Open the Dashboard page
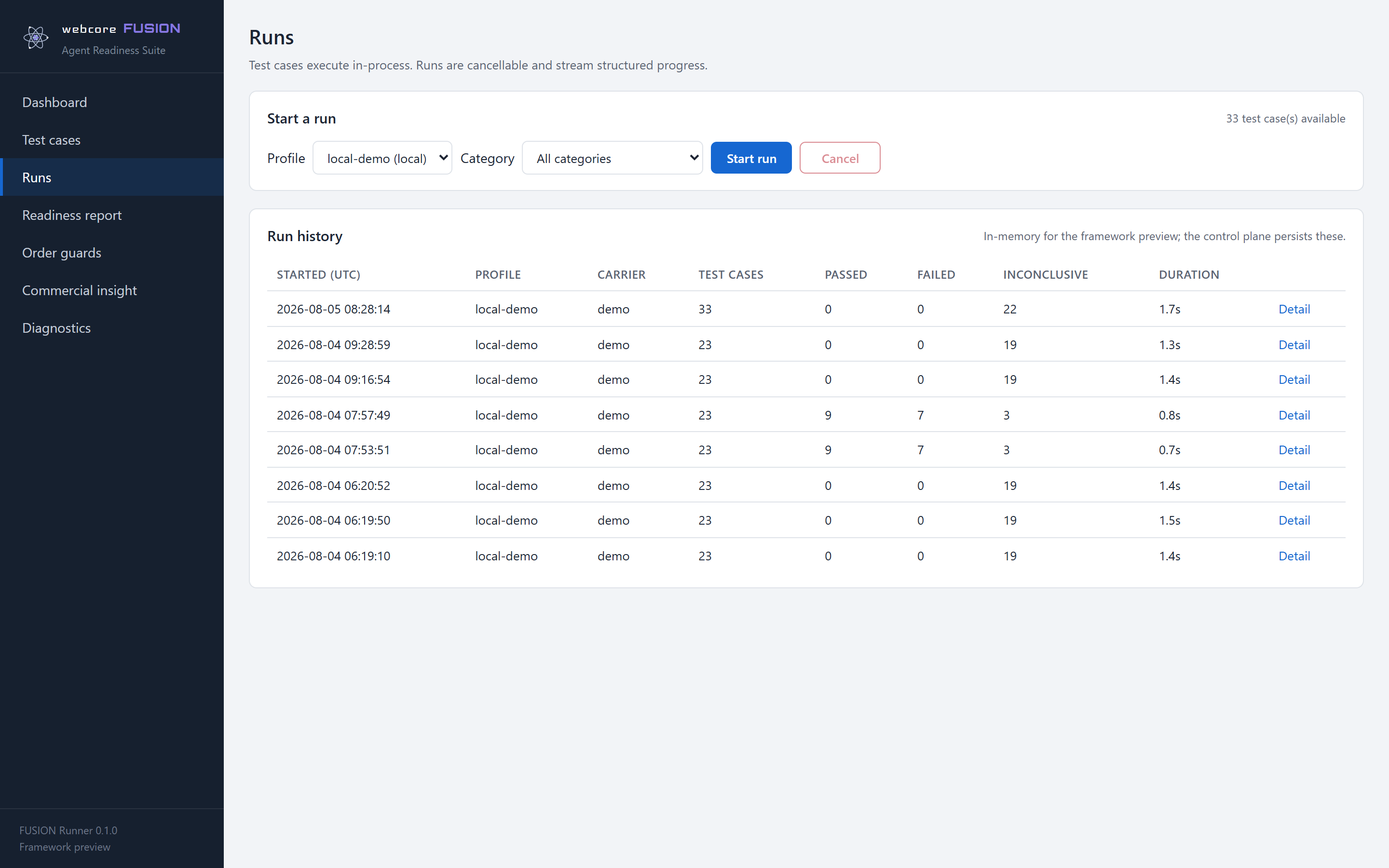1389x868 pixels. [x=112, y=102]
